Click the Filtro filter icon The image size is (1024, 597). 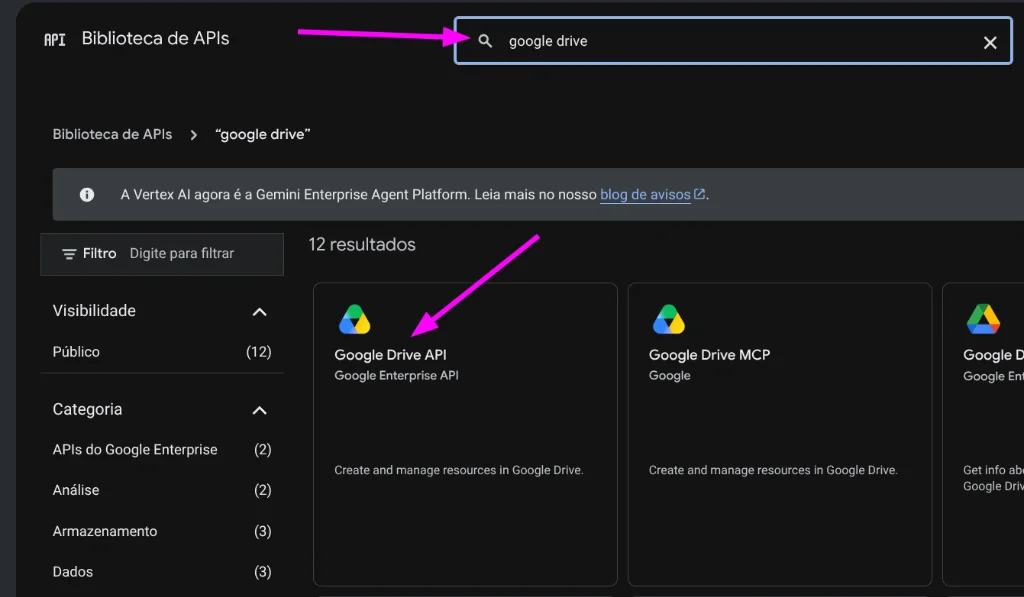click(x=69, y=254)
